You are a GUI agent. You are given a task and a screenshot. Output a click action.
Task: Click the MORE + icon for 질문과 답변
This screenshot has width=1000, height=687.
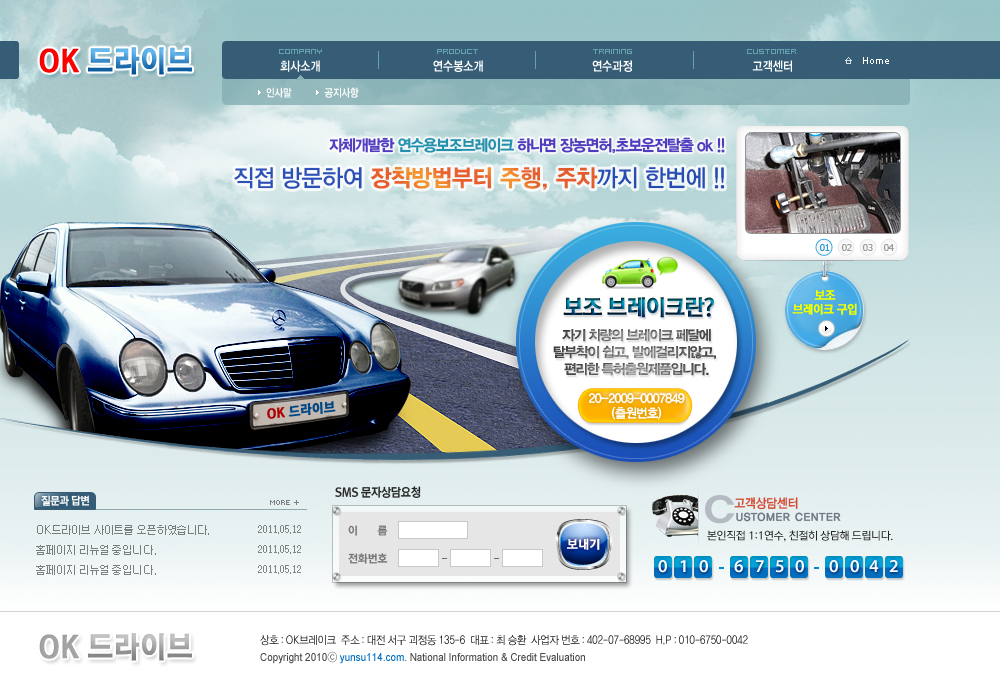284,502
